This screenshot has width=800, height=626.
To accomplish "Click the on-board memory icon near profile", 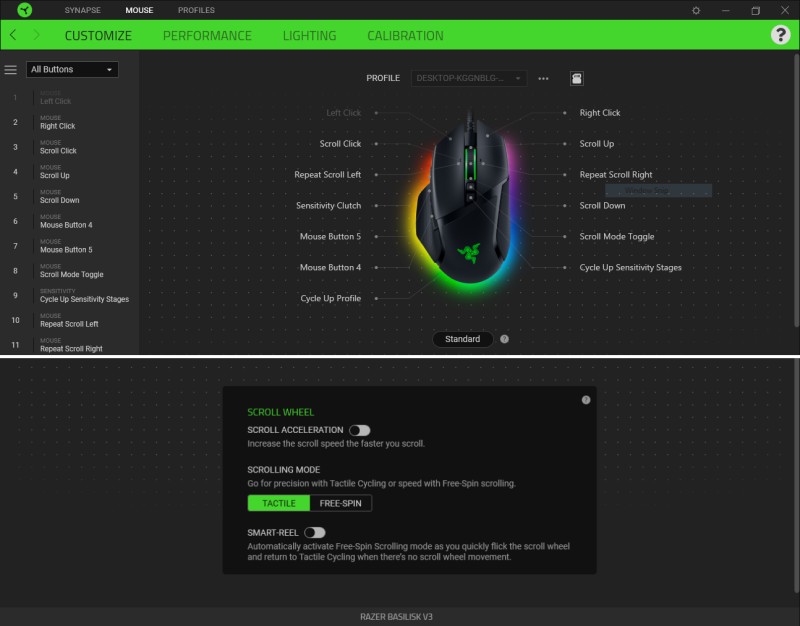I will (577, 78).
